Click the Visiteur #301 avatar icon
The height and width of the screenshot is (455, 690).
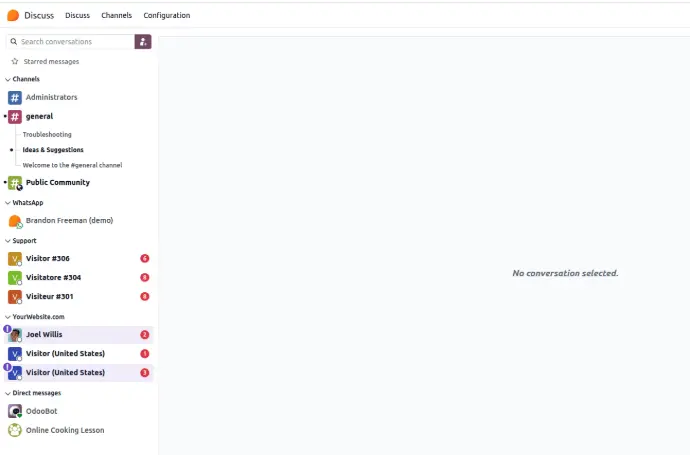pos(15,297)
